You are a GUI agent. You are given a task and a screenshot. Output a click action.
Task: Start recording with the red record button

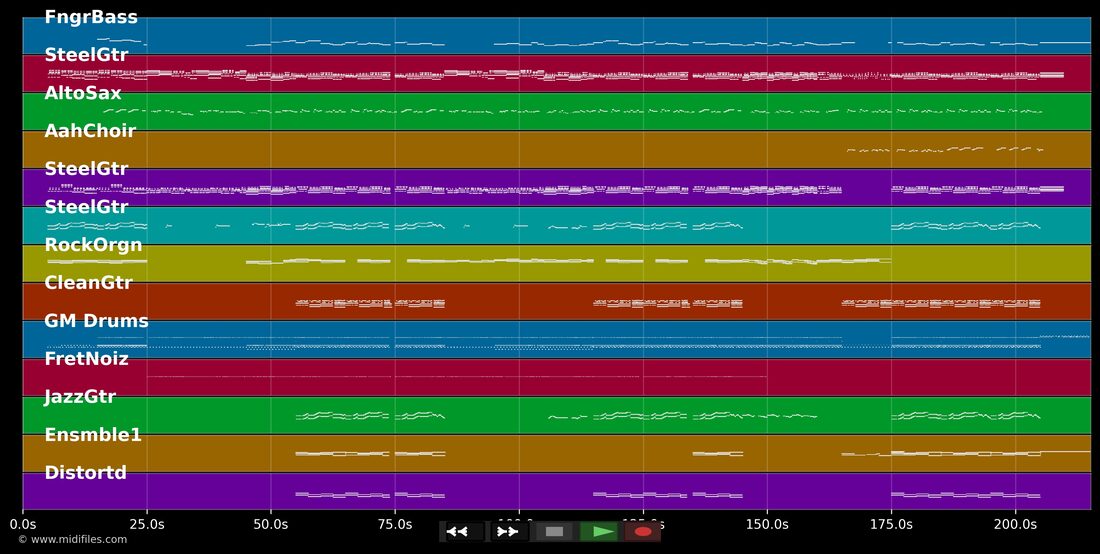pyautogui.click(x=643, y=532)
